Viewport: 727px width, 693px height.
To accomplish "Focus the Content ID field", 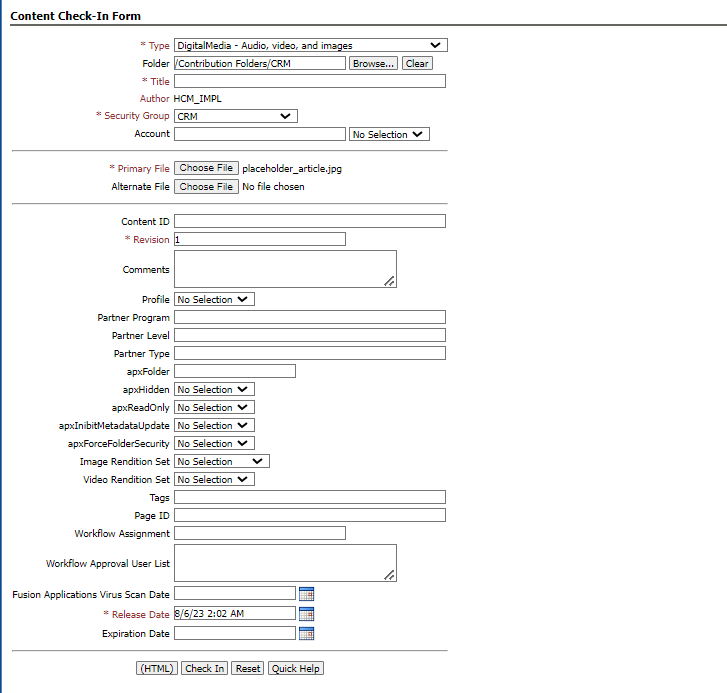I will 310,221.
